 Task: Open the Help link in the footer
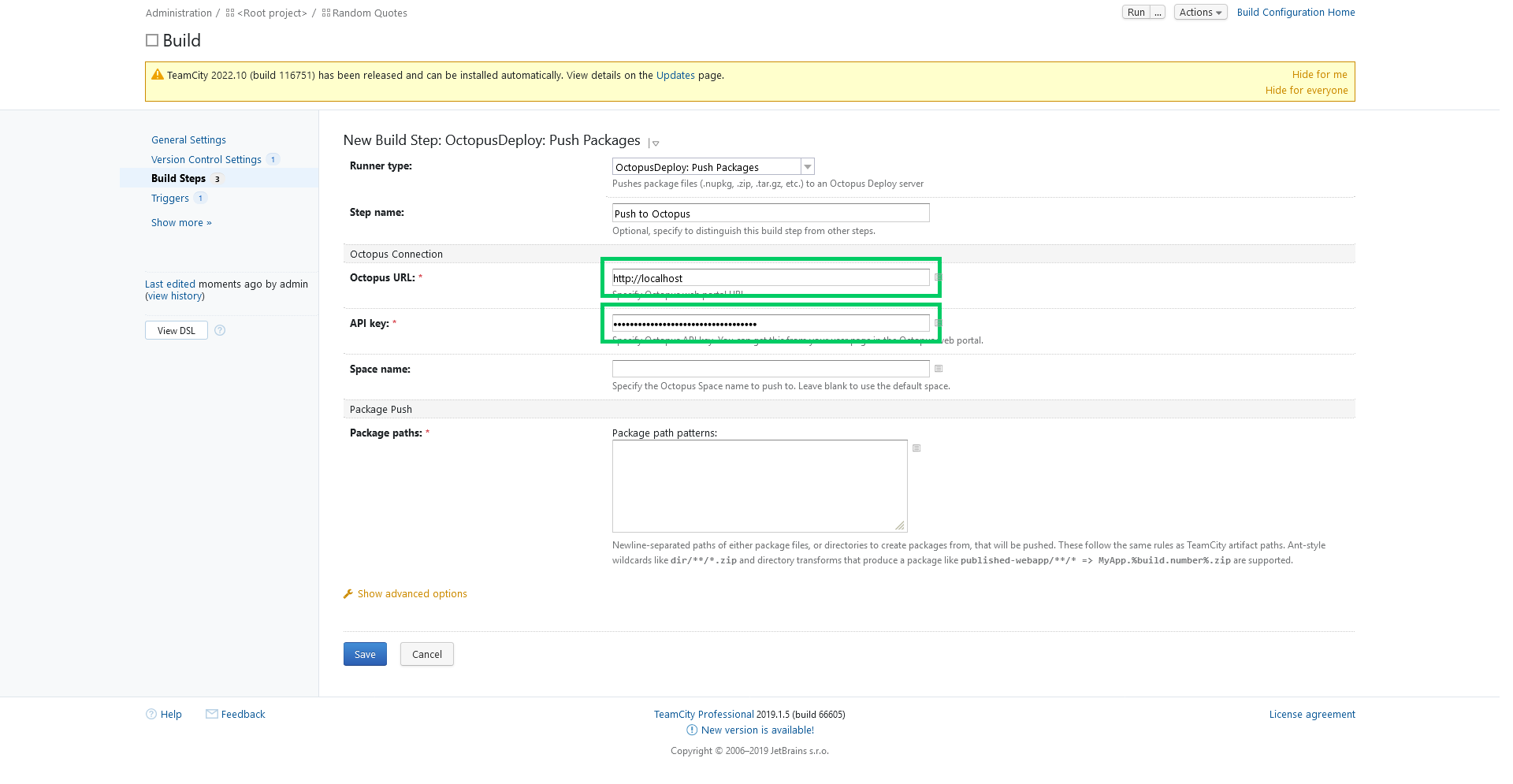click(x=171, y=714)
